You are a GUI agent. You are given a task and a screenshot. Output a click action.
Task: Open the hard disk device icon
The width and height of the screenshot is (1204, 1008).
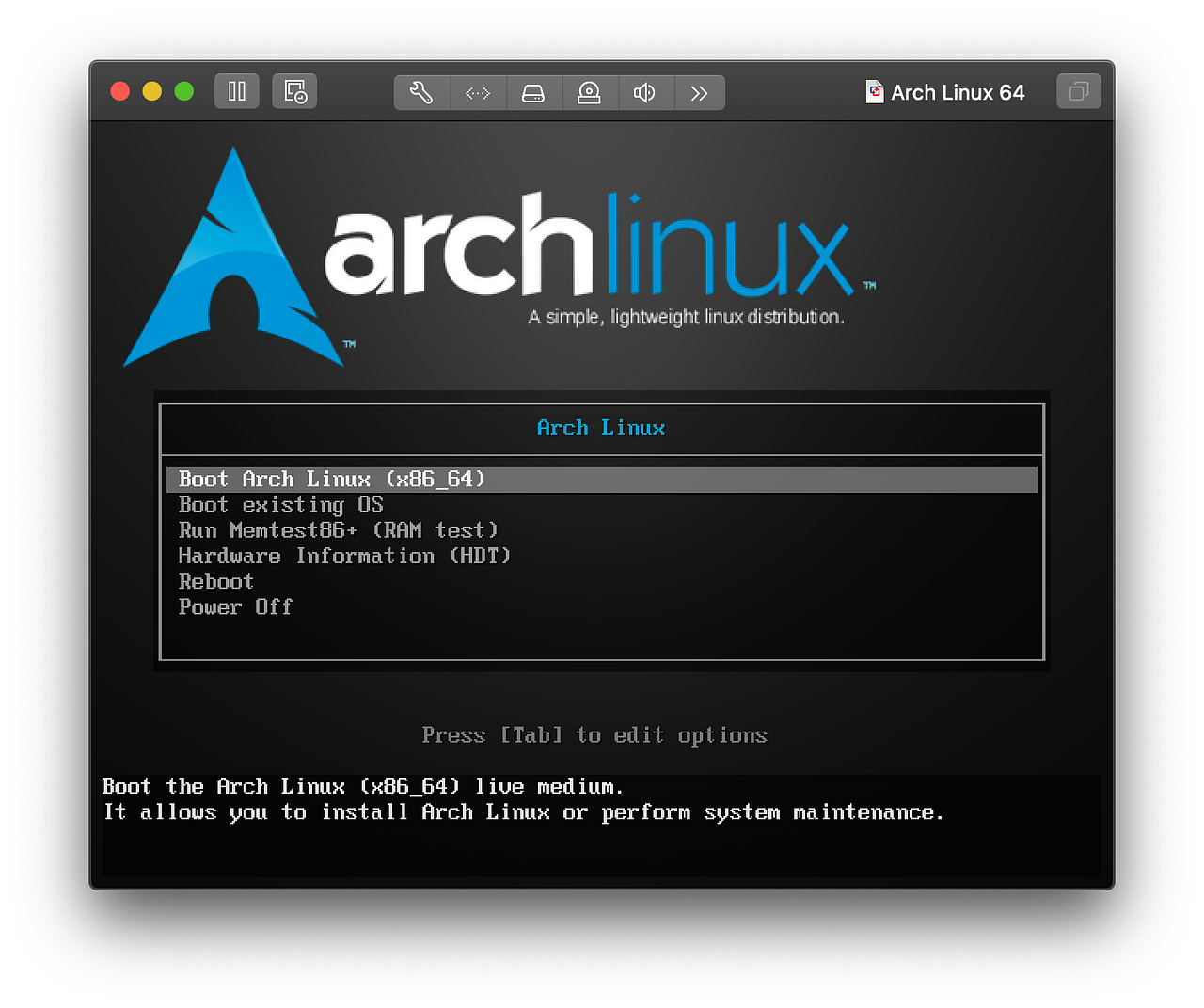coord(533,92)
